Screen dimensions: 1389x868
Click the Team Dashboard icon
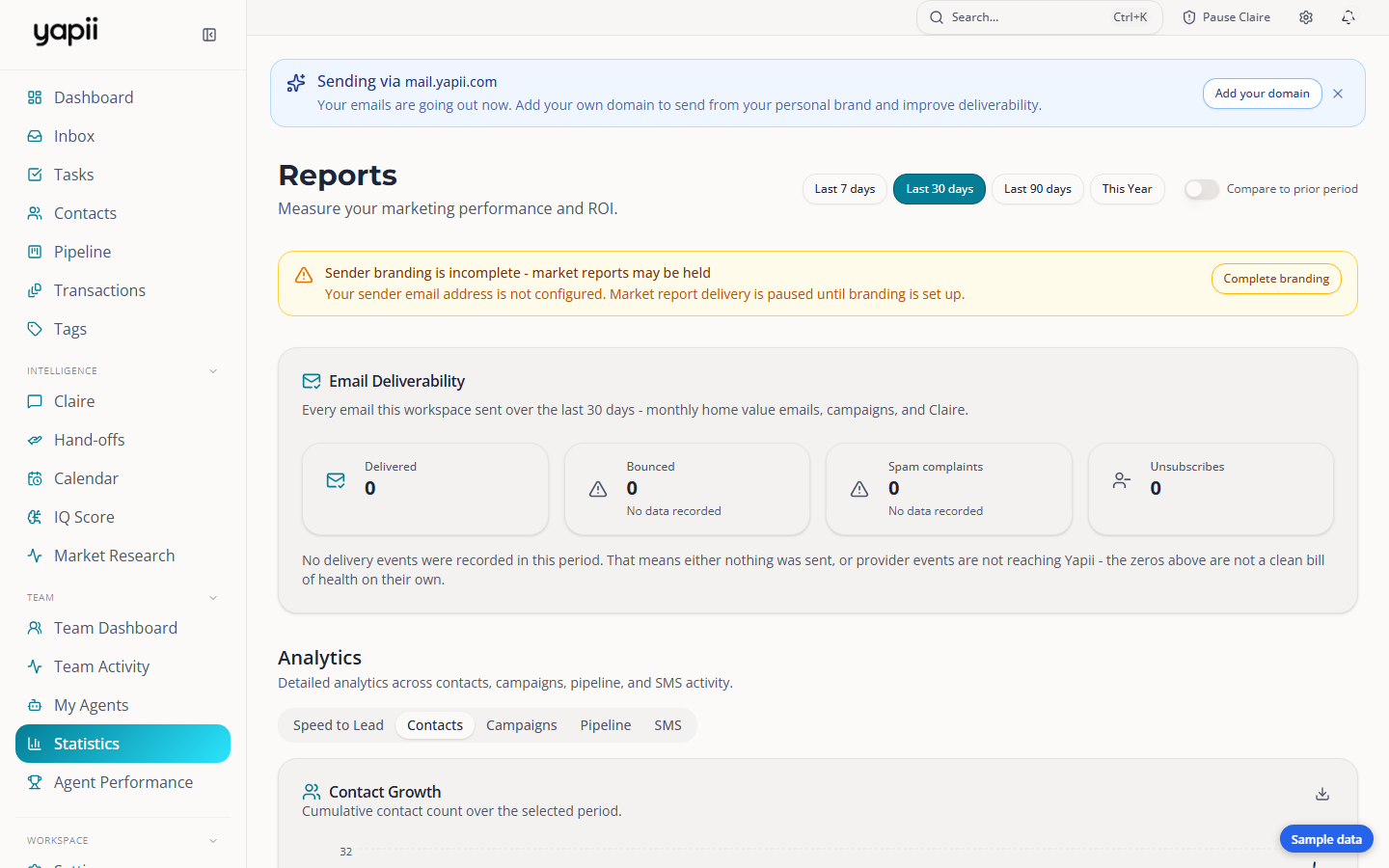point(35,628)
